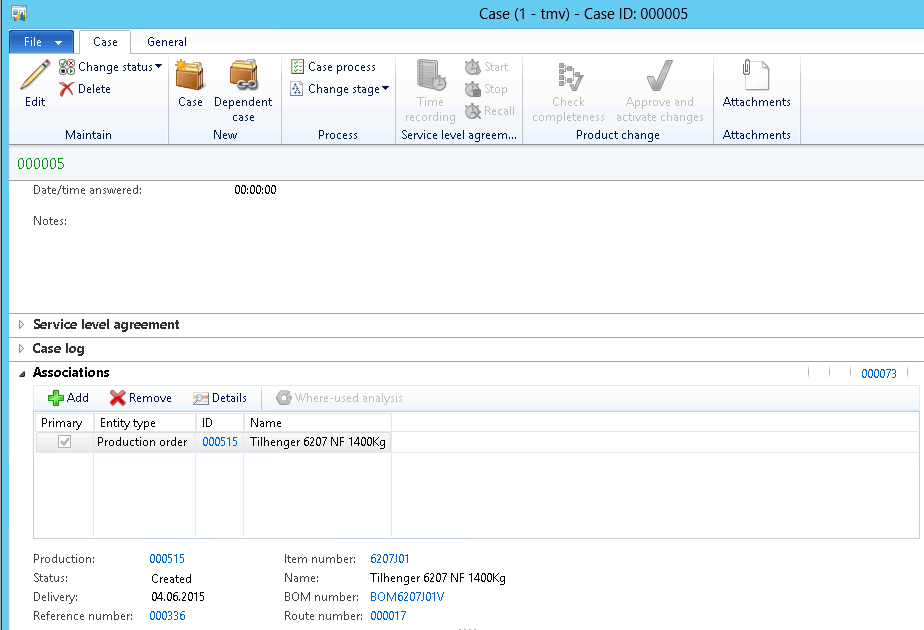Remove the selected association
This screenshot has height=630, width=924.
click(x=141, y=398)
